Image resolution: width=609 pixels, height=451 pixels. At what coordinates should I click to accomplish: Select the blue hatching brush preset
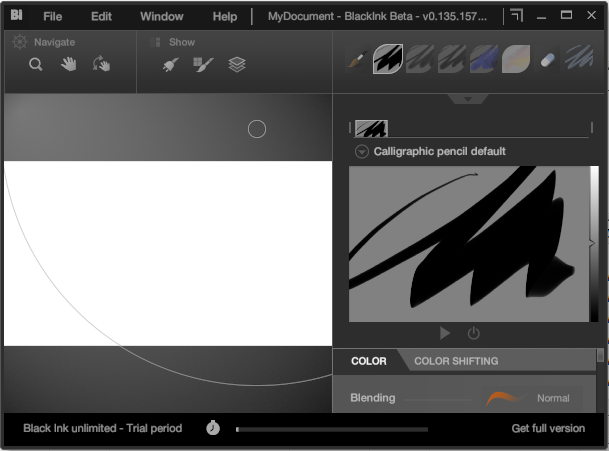579,59
